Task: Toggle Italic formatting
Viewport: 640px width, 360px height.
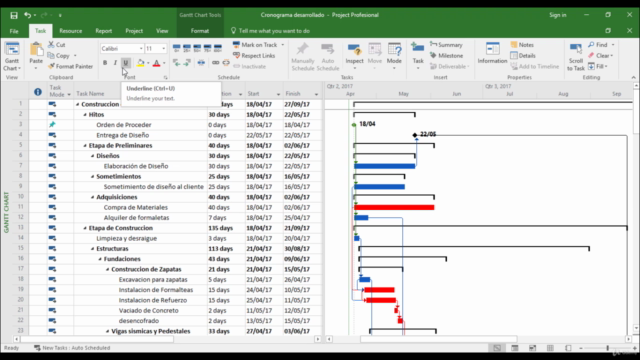Action: point(115,63)
